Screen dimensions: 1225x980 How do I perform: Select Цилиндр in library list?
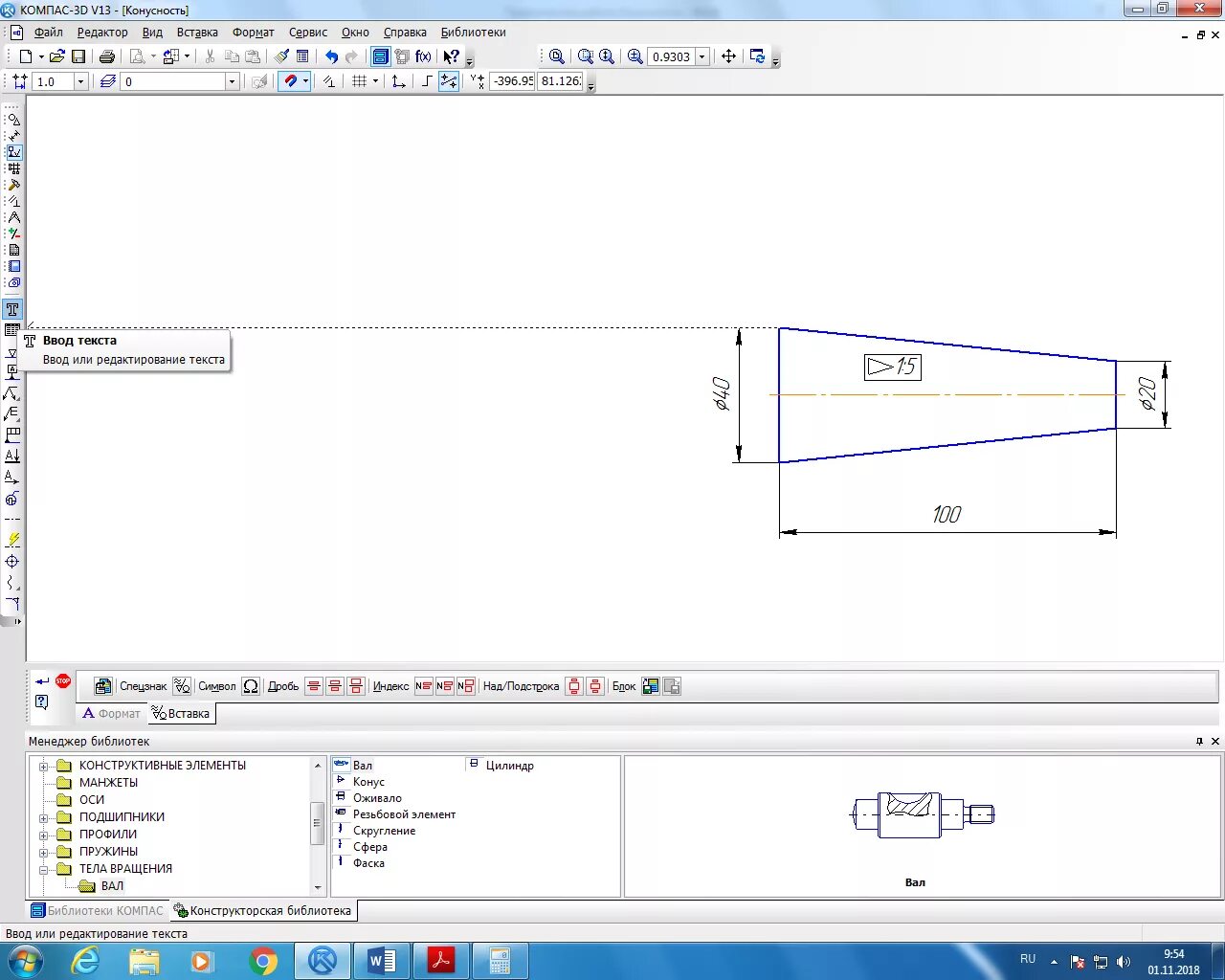(x=509, y=766)
